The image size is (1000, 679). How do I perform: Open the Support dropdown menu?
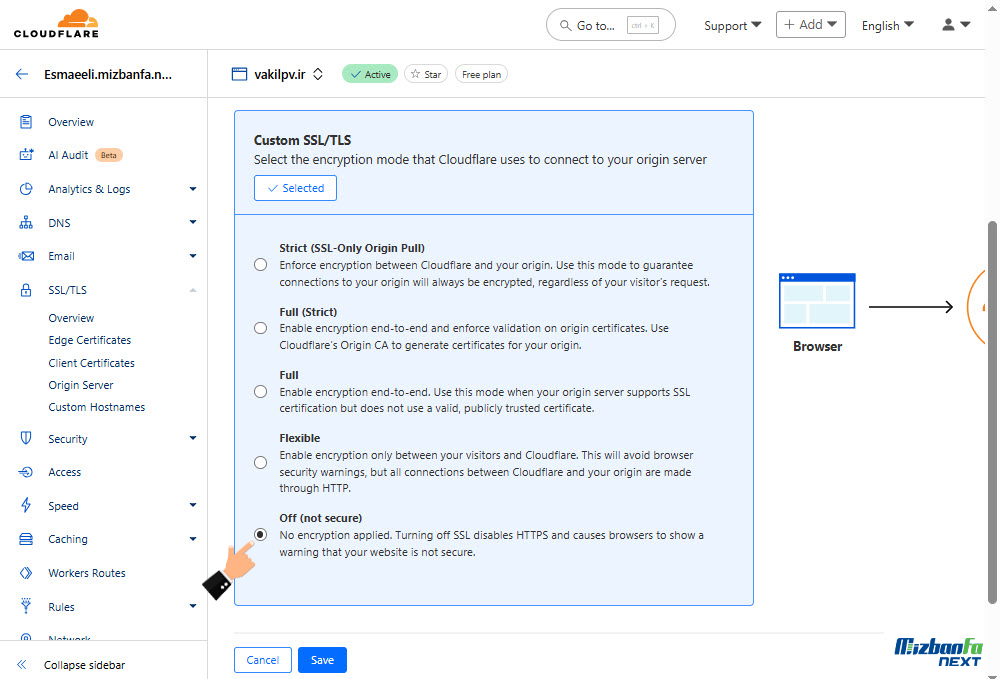[732, 26]
